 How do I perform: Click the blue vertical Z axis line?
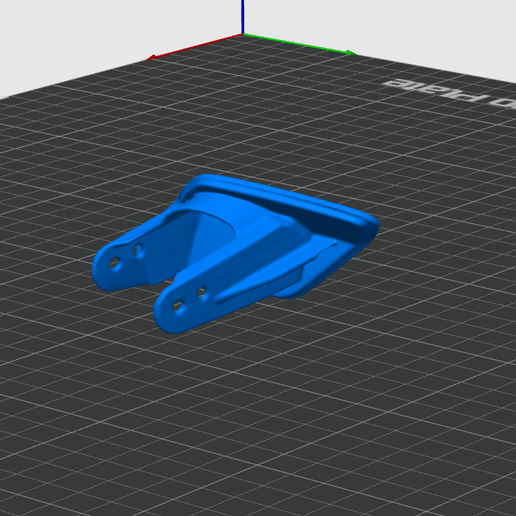pyautogui.click(x=243, y=17)
